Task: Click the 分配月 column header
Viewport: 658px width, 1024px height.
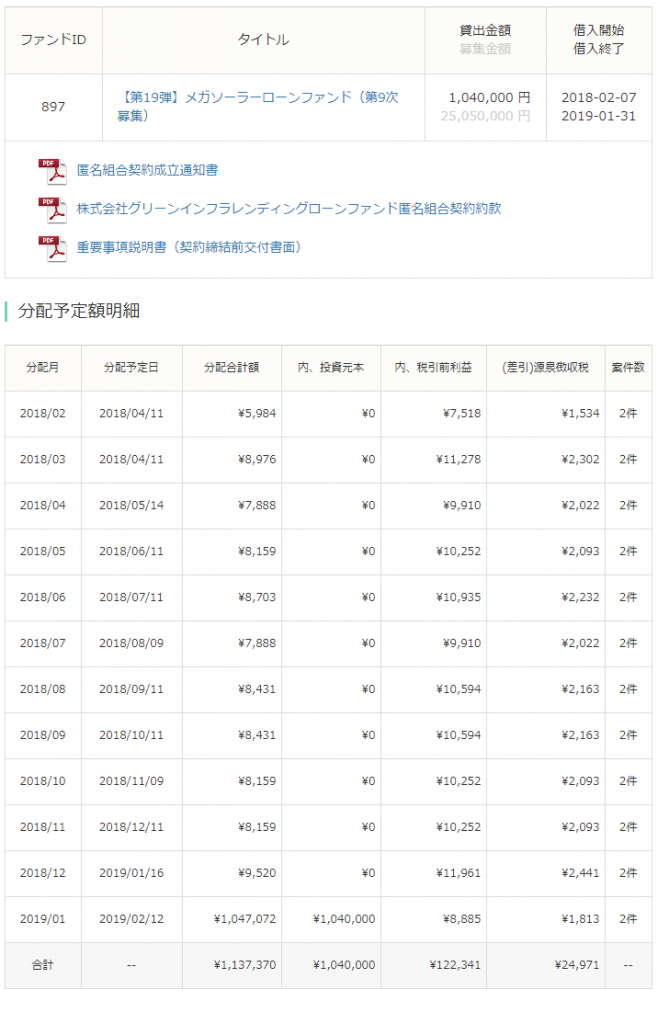Action: click(x=43, y=368)
